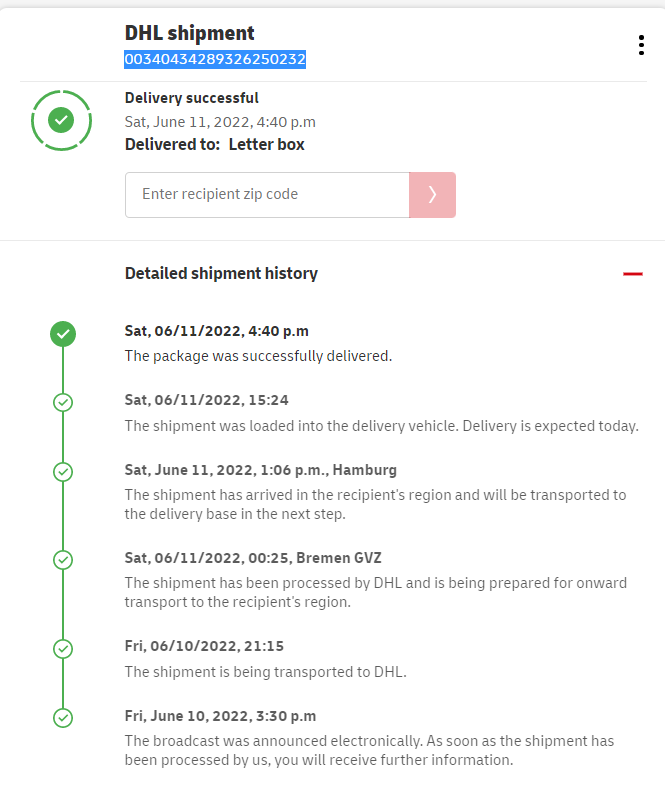The image size is (665, 785).
Task: Click the Sat, June 11, Hamburg timestamp
Action: (x=261, y=470)
